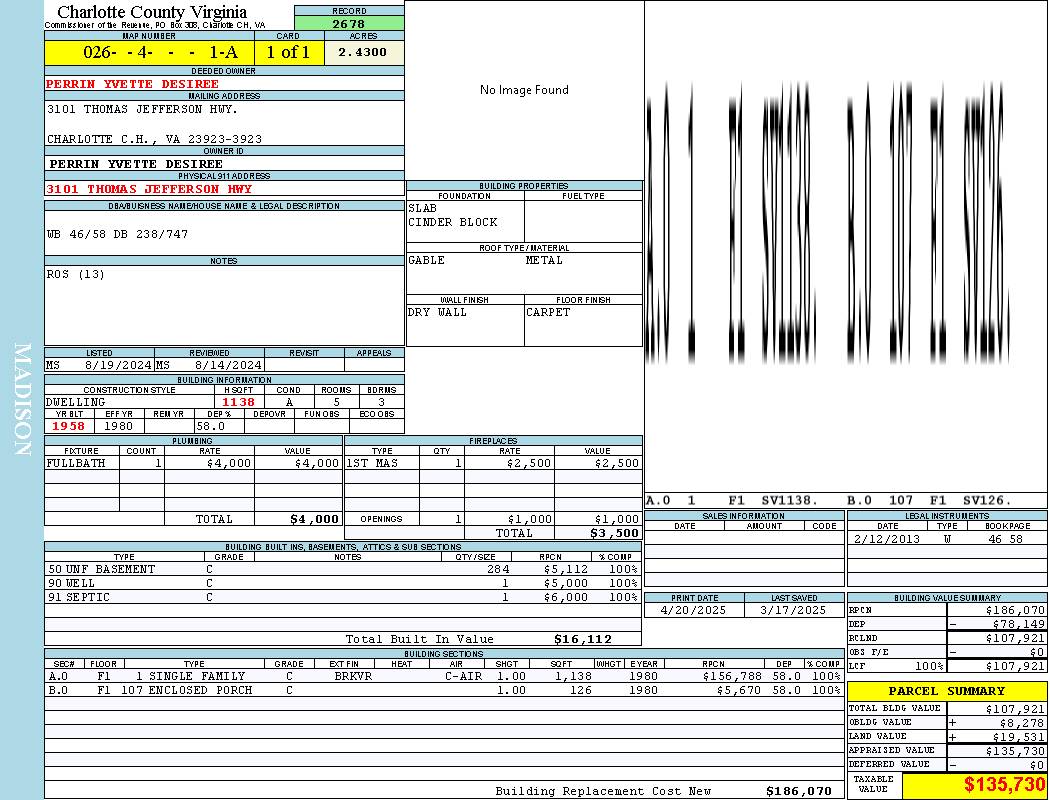
Task: Click the 50 UNF BASEMENT row
Action: [343, 569]
